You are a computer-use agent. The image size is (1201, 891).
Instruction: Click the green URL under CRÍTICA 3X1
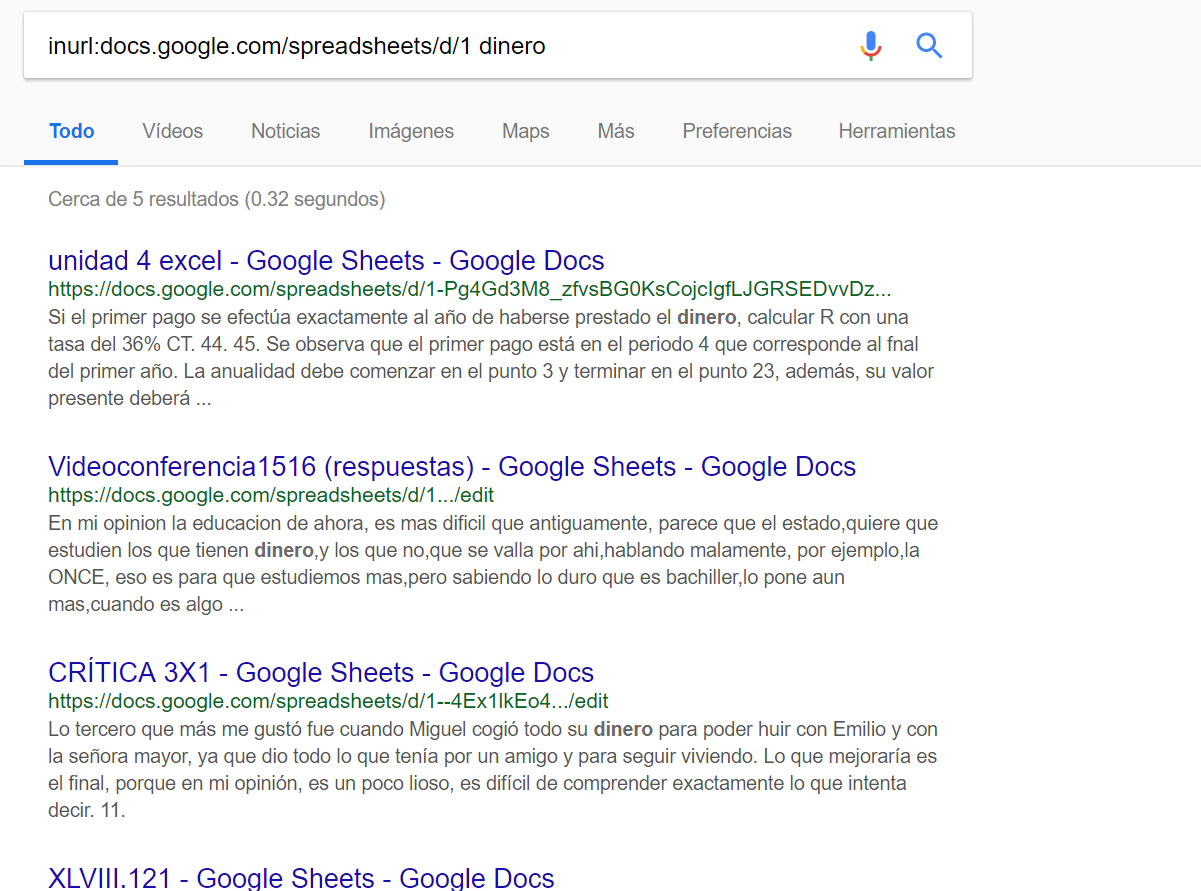pos(328,701)
